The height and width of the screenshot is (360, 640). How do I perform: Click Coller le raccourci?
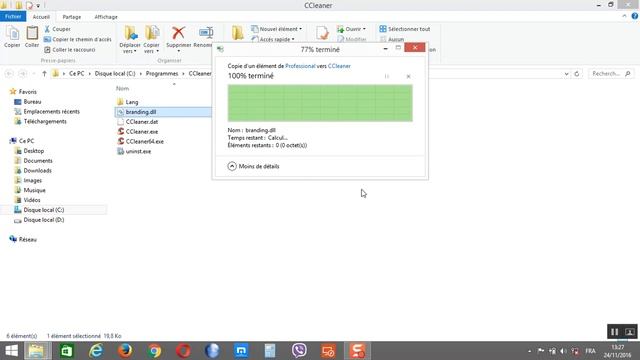pos(69,49)
